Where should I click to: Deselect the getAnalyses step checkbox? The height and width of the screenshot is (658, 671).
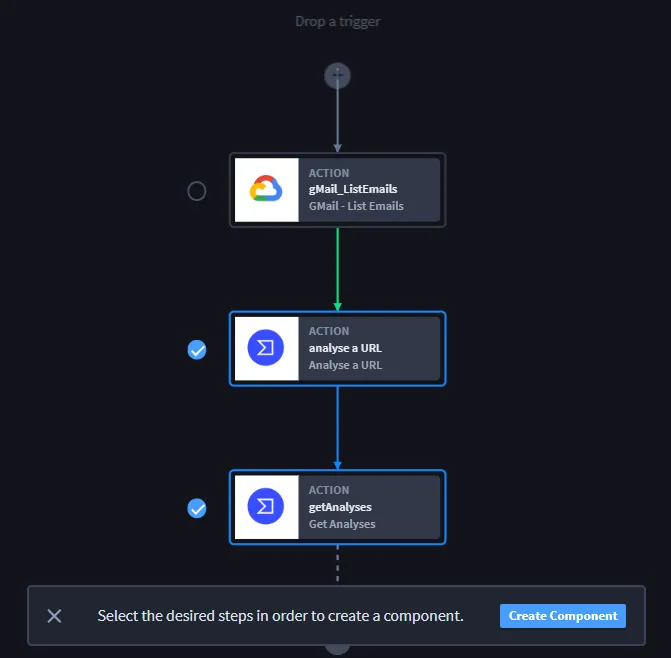tap(197, 508)
